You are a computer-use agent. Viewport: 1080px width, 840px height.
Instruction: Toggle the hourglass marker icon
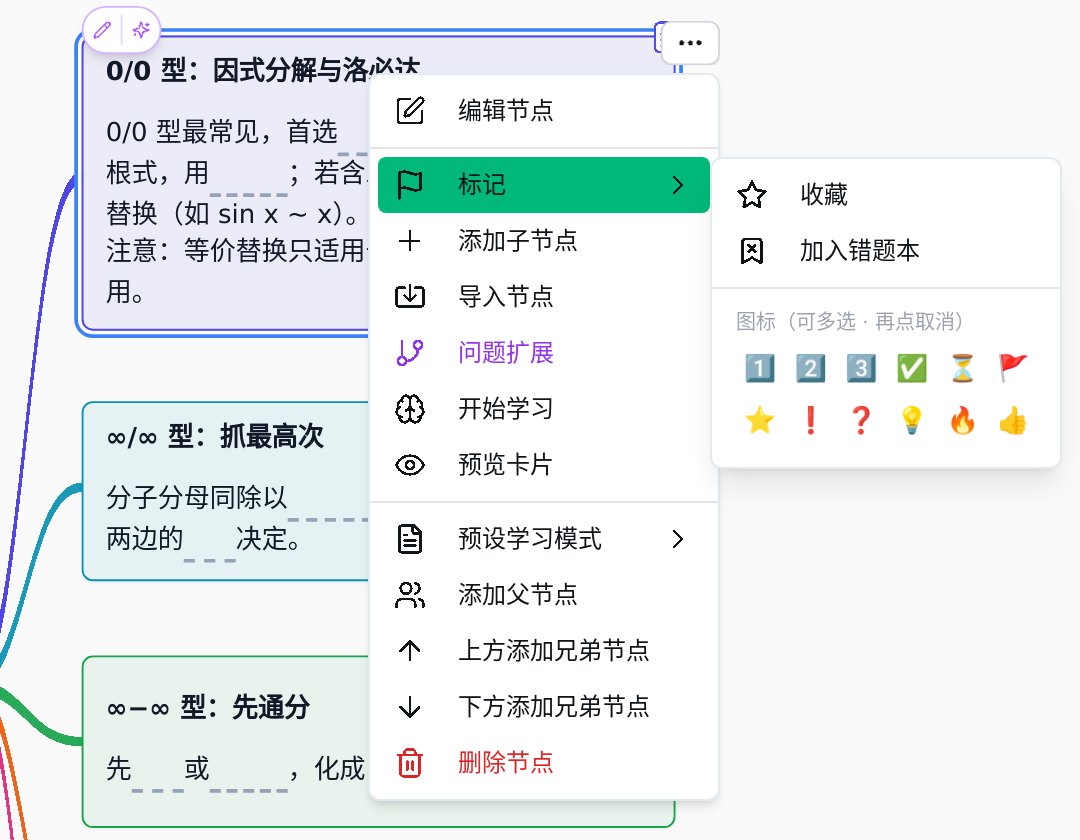pyautogui.click(x=962, y=368)
